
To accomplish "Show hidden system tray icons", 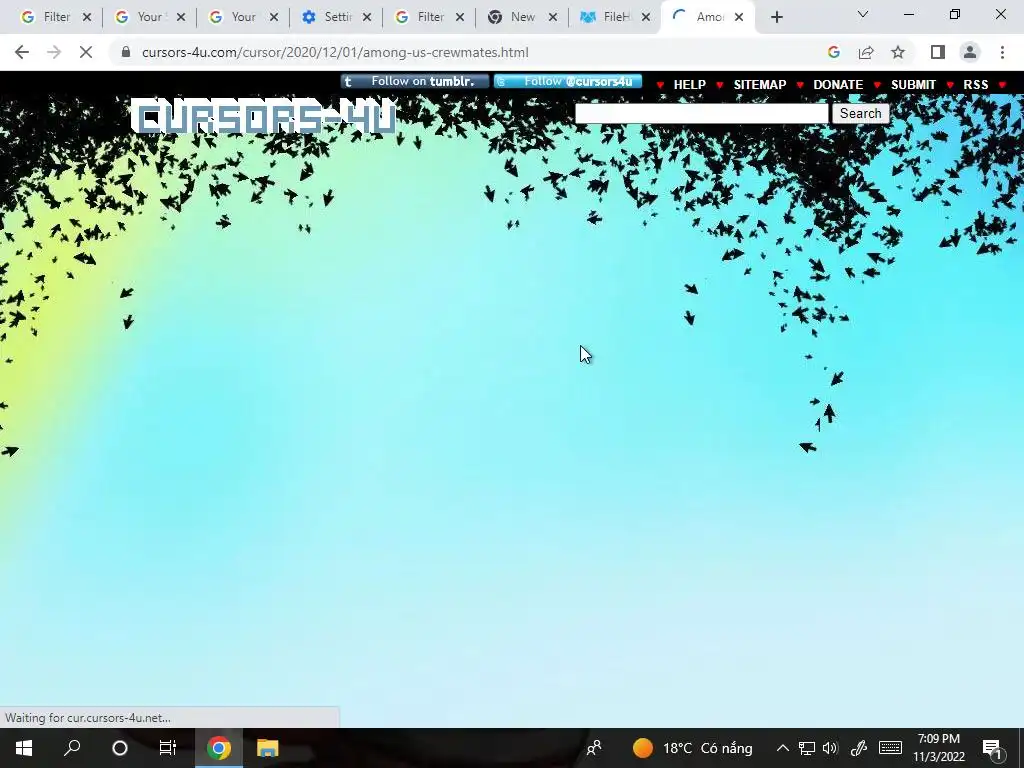I will coord(782,748).
